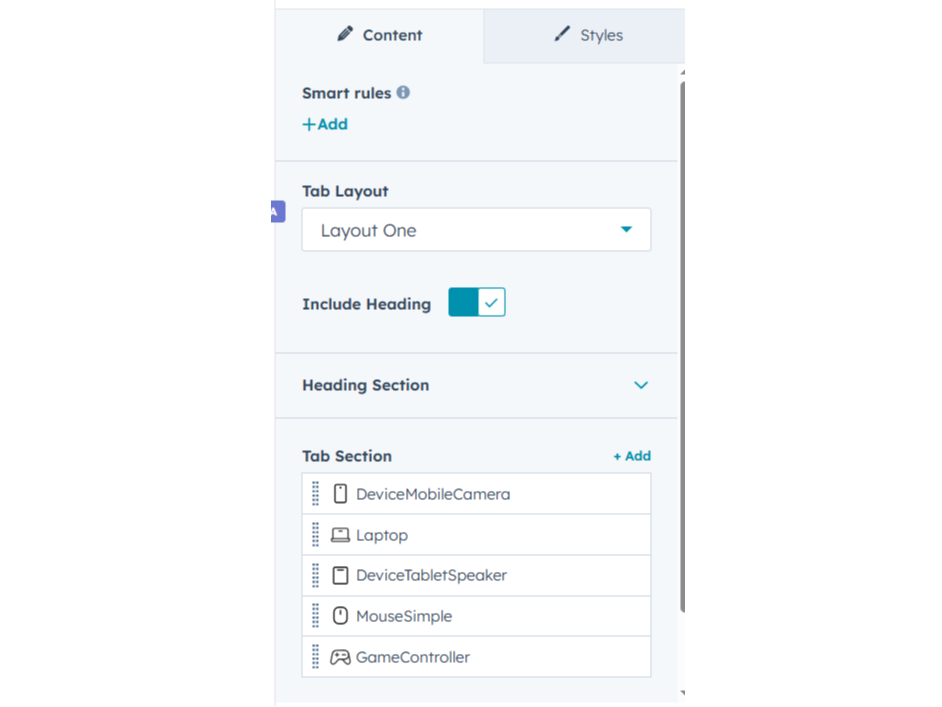Click the Smart rules info icon
The image size is (942, 707).
click(x=403, y=92)
